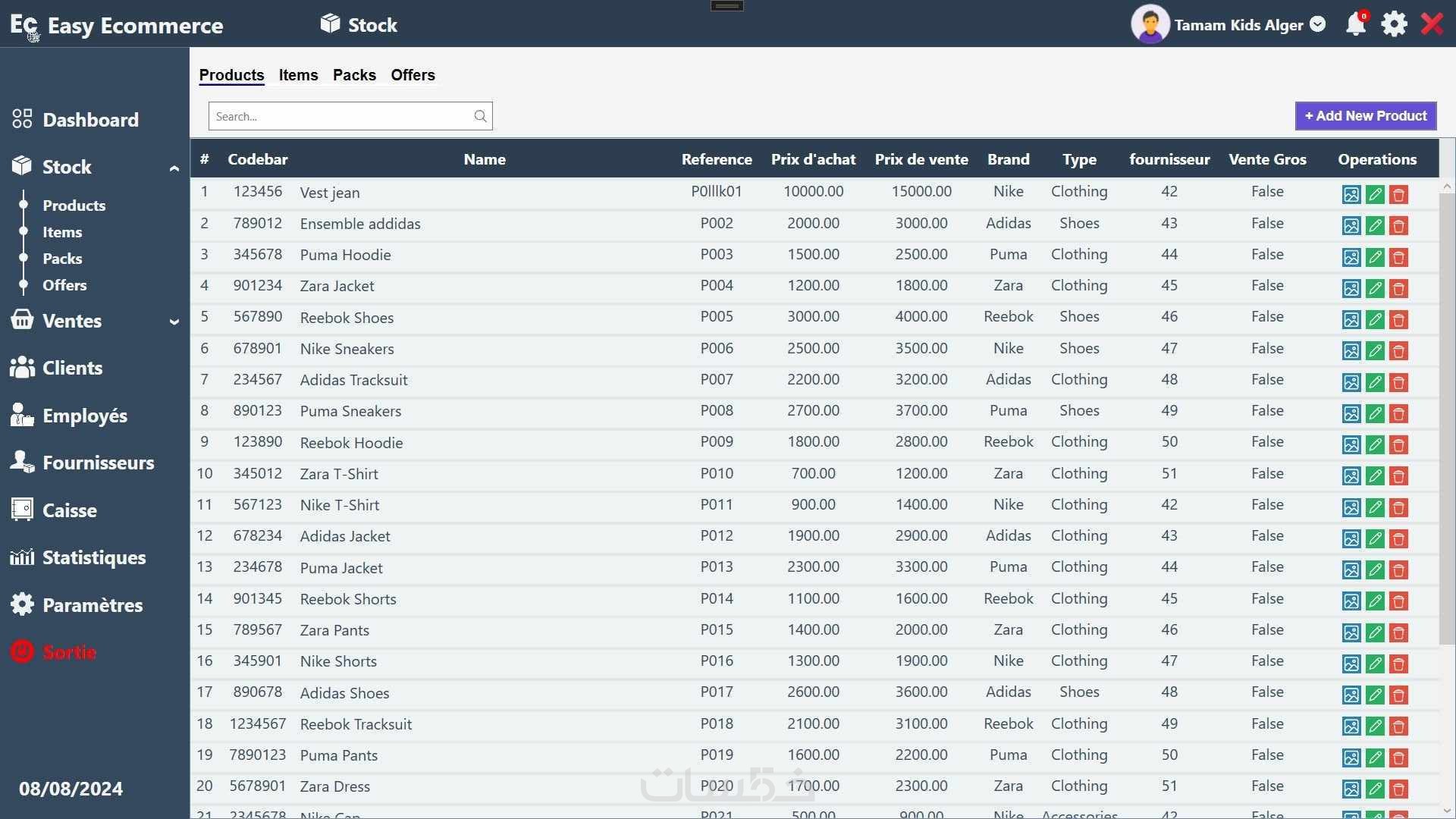Viewport: 1456px width, 819px height.
Task: Click edit icon for Zara T-Shirt row
Action: [x=1375, y=476]
